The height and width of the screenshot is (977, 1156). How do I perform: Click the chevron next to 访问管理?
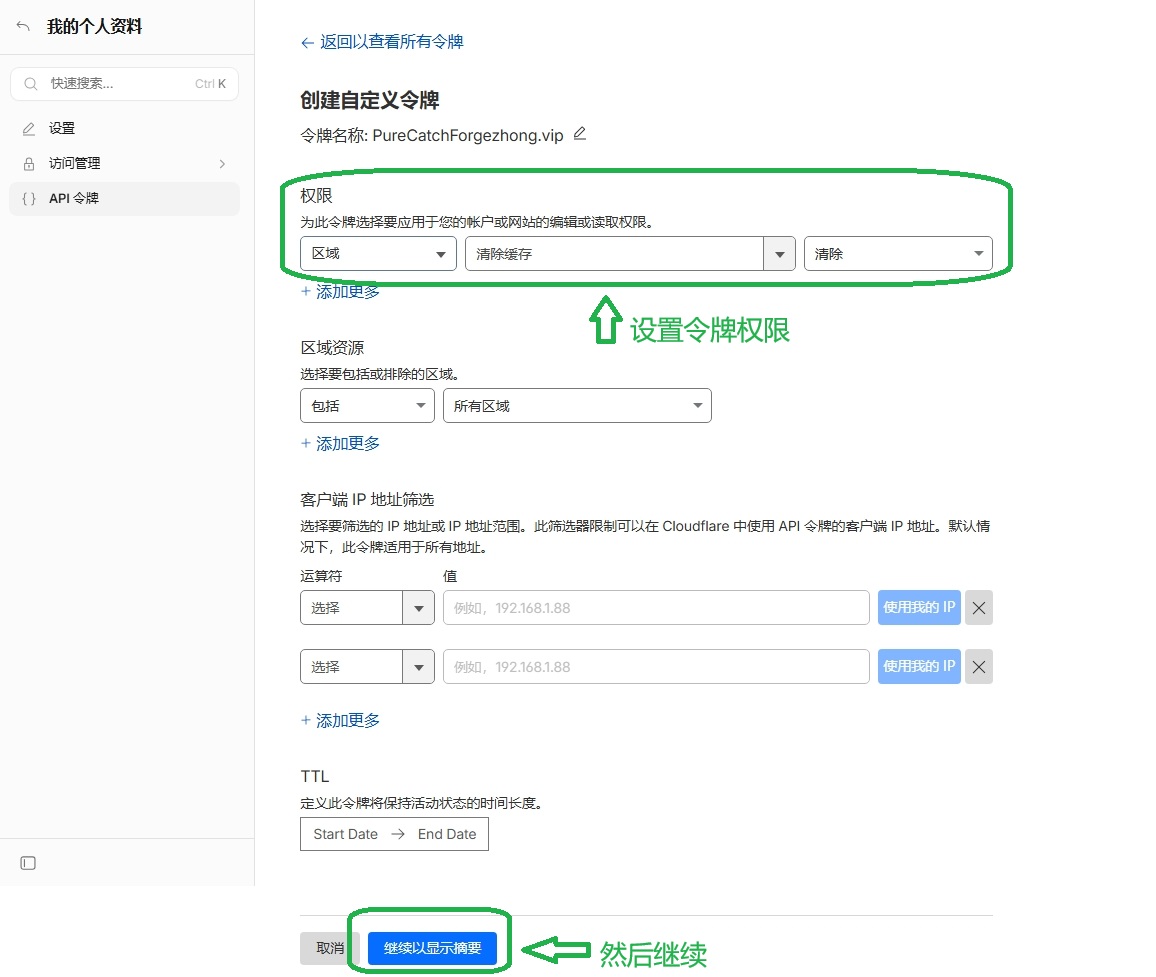222,164
